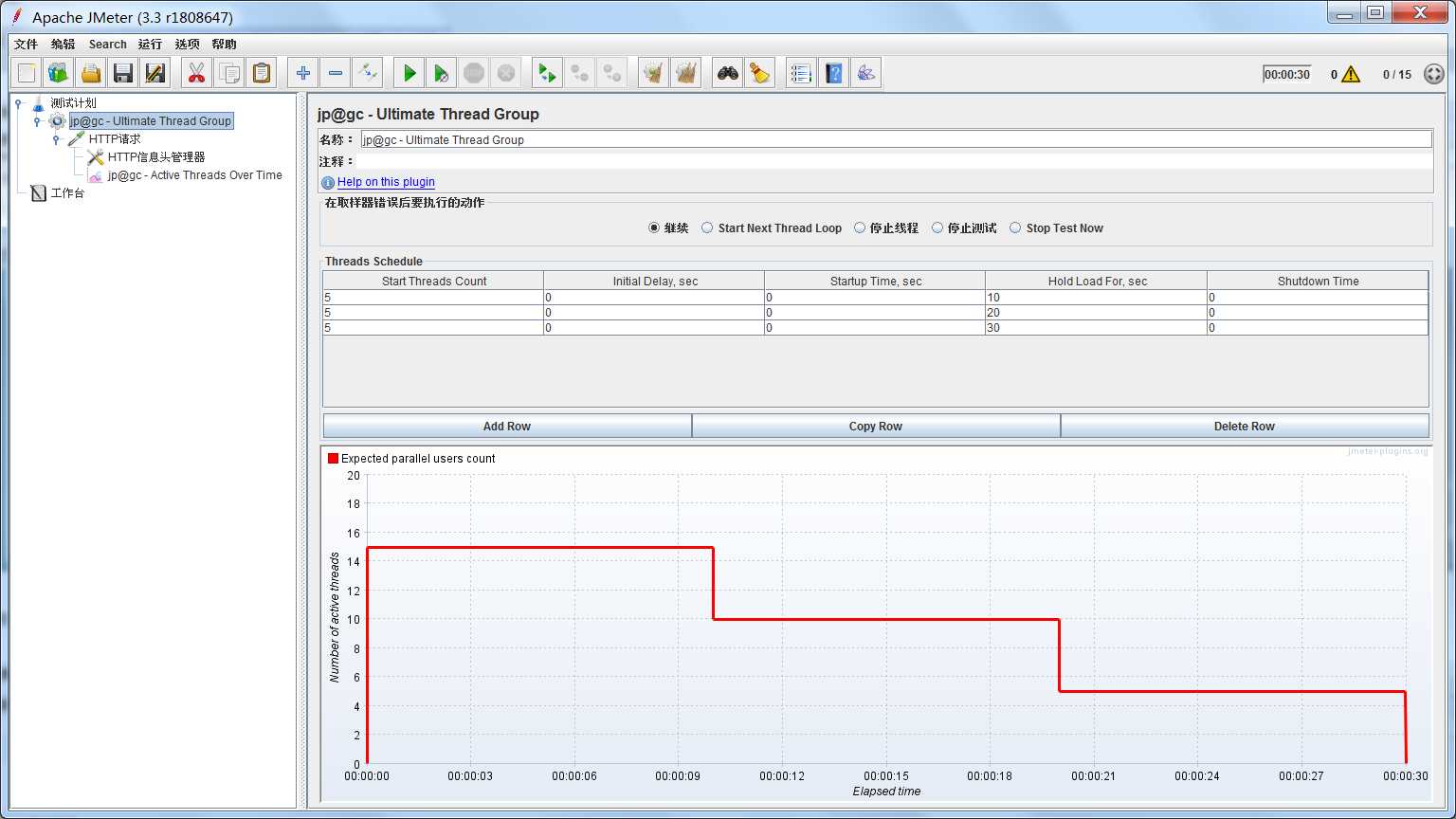
Task: Click the Open file folder icon
Action: coord(91,73)
